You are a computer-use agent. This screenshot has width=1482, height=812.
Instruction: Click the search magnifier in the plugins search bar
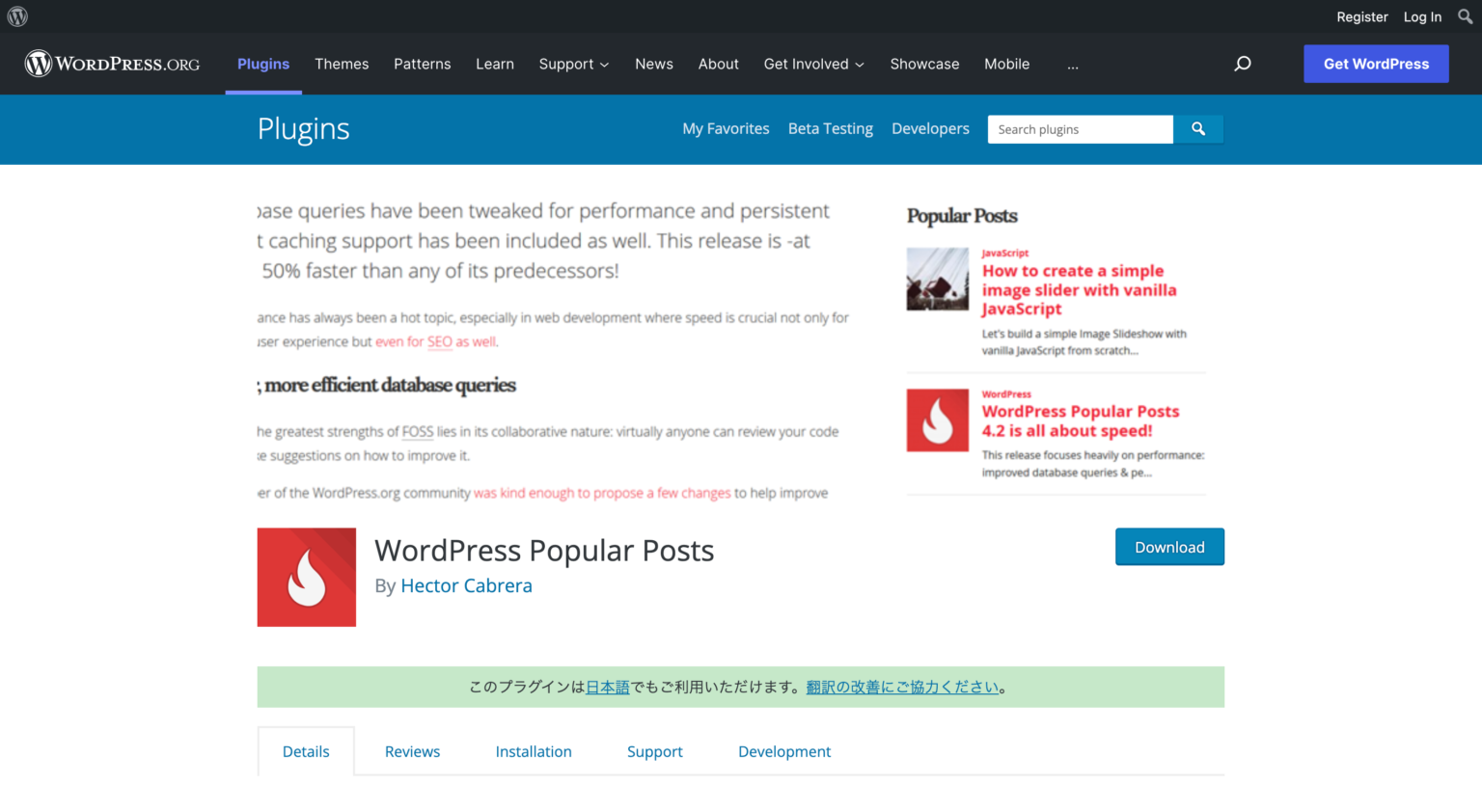1198,128
